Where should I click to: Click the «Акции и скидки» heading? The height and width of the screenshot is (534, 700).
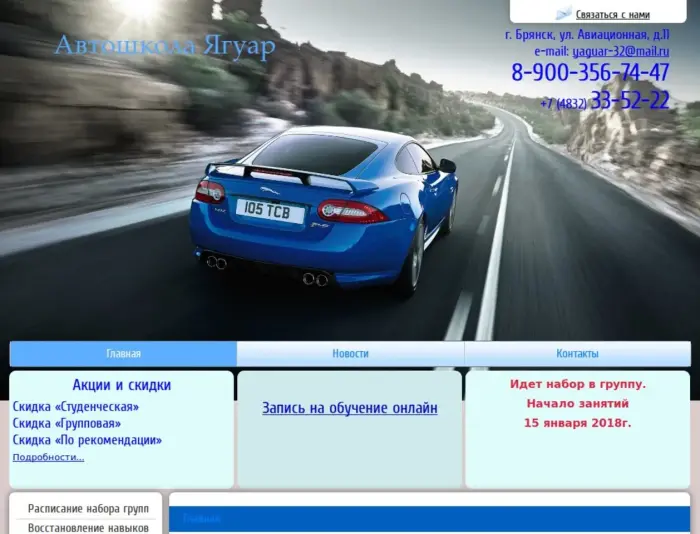pyautogui.click(x=121, y=385)
